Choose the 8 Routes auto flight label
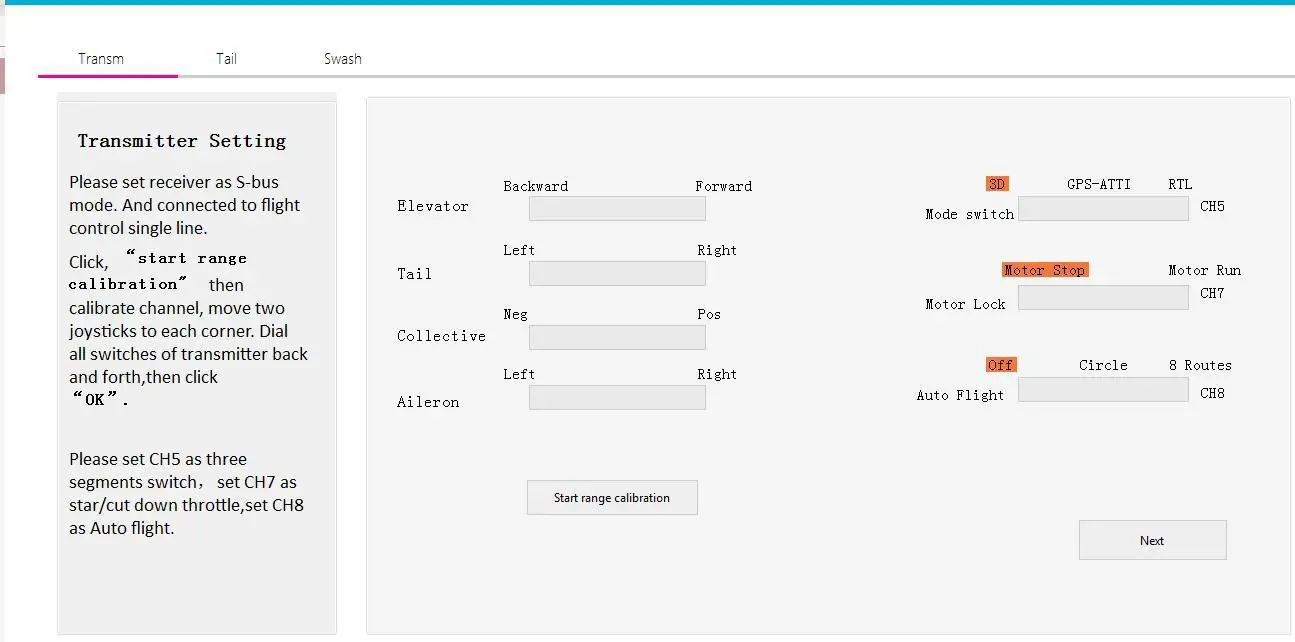This screenshot has width=1295, height=642. tap(1200, 365)
